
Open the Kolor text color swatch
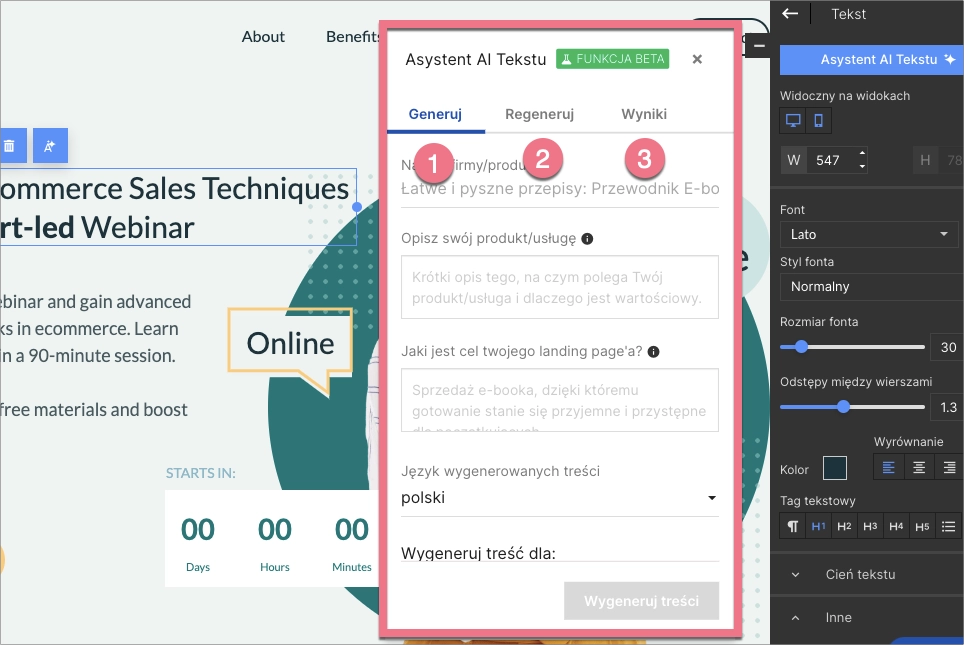point(834,468)
